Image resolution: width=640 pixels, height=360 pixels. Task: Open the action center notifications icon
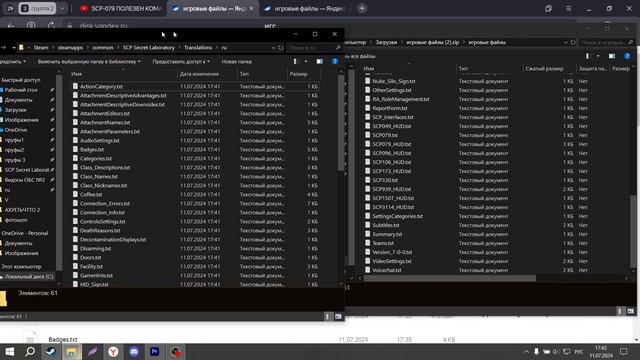pos(624,351)
